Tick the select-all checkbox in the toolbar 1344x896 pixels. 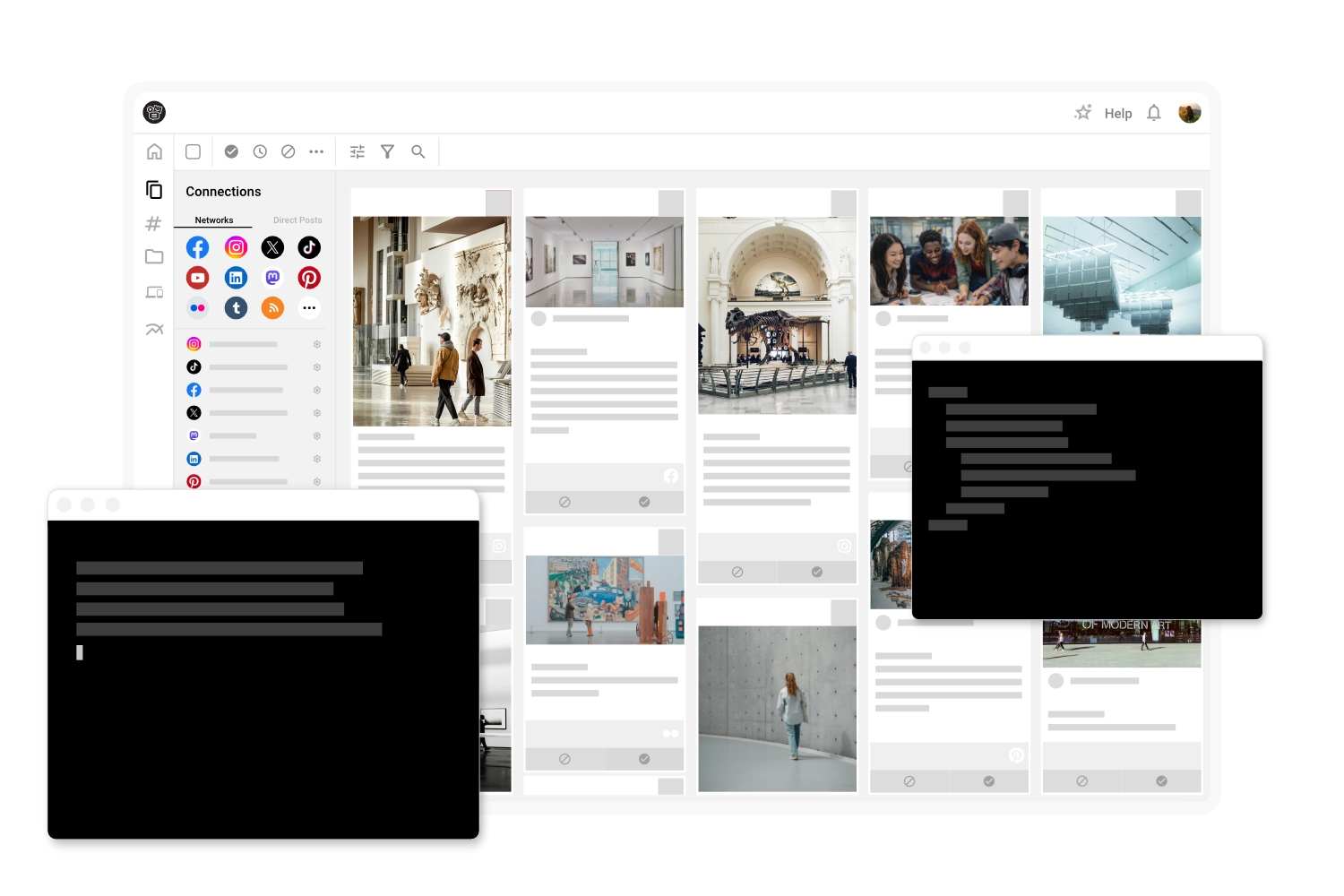193,151
